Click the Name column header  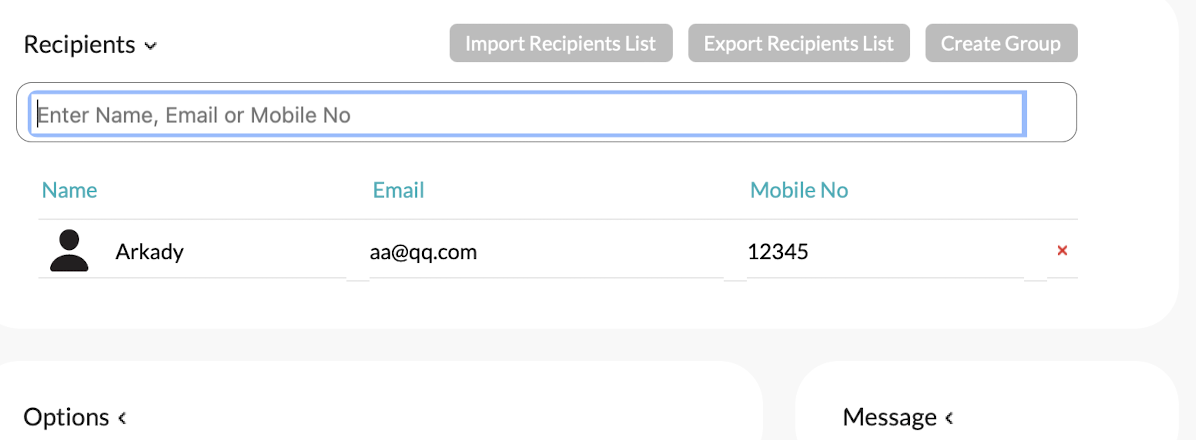(x=70, y=190)
